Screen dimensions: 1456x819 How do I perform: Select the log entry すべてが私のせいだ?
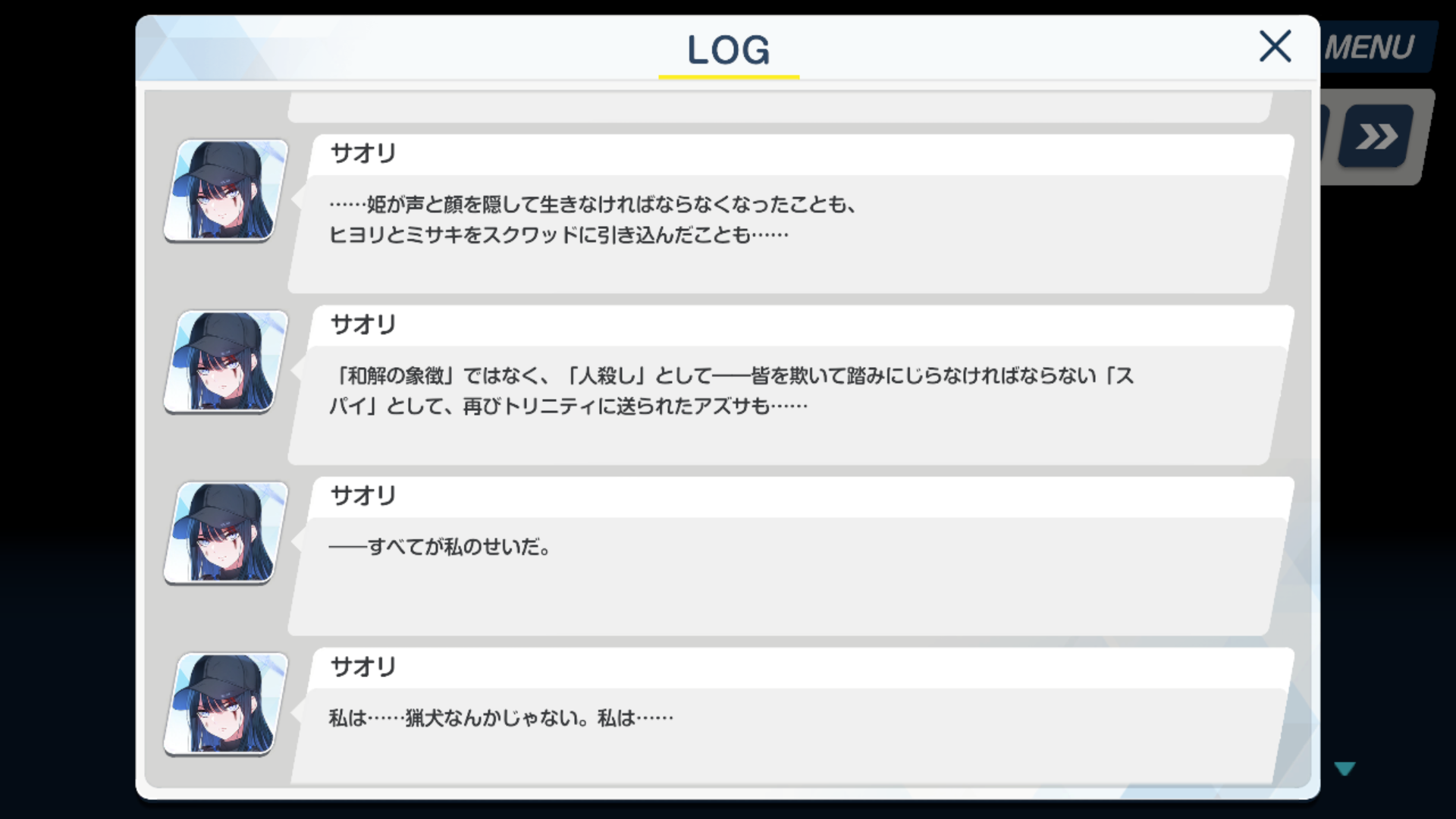(790, 557)
